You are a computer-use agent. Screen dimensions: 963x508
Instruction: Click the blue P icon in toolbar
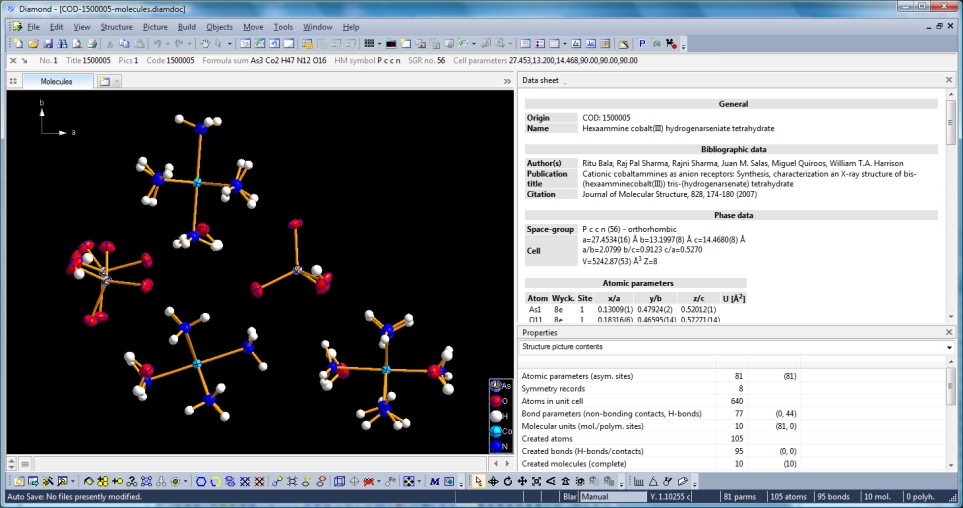pos(642,44)
